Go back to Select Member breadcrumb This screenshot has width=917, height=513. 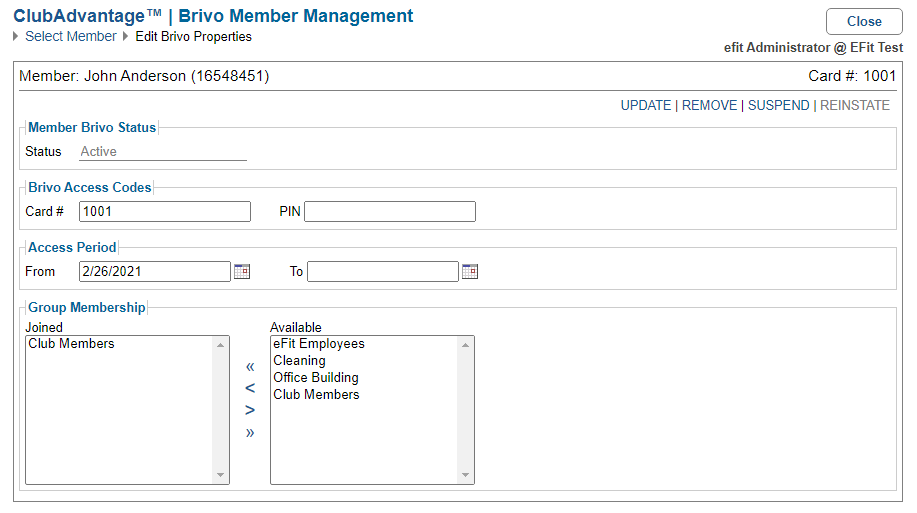click(x=71, y=36)
